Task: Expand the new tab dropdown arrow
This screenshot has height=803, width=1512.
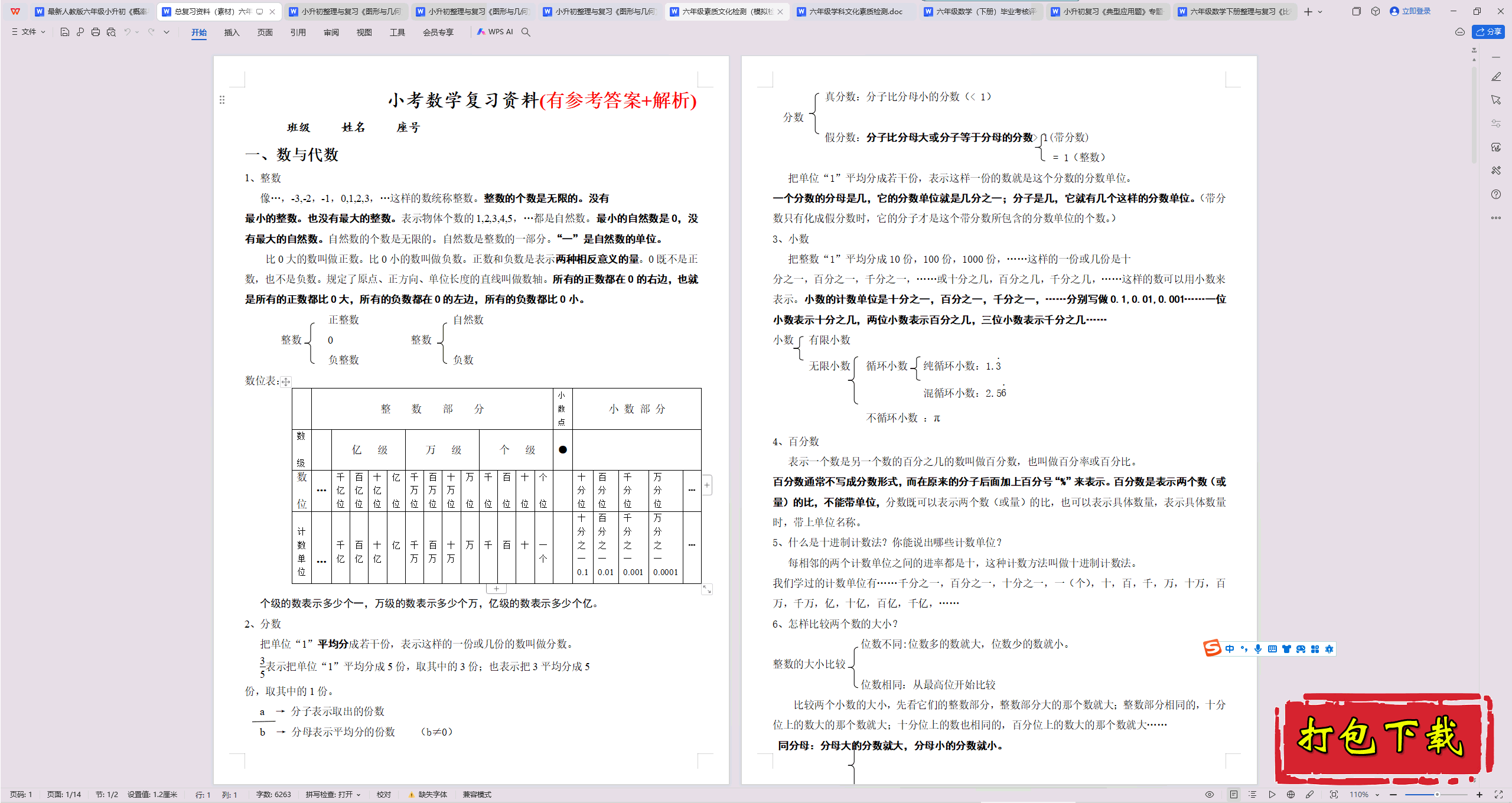Action: pos(1321,12)
